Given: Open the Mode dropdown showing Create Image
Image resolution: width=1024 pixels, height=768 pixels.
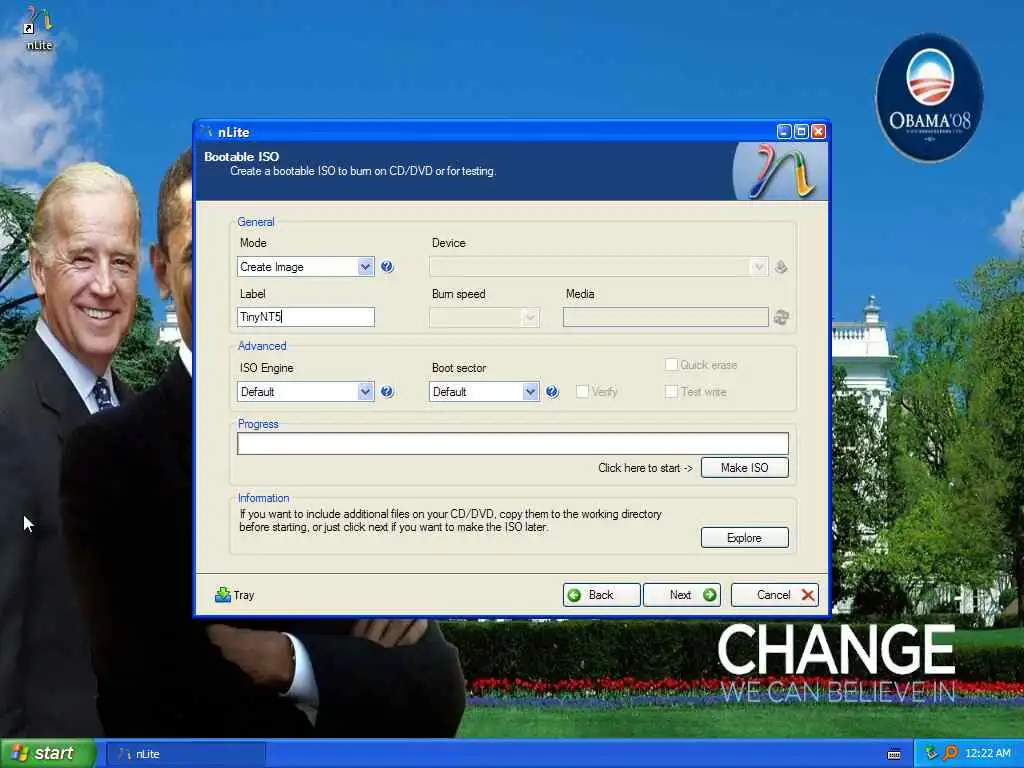Looking at the screenshot, I should (305, 266).
